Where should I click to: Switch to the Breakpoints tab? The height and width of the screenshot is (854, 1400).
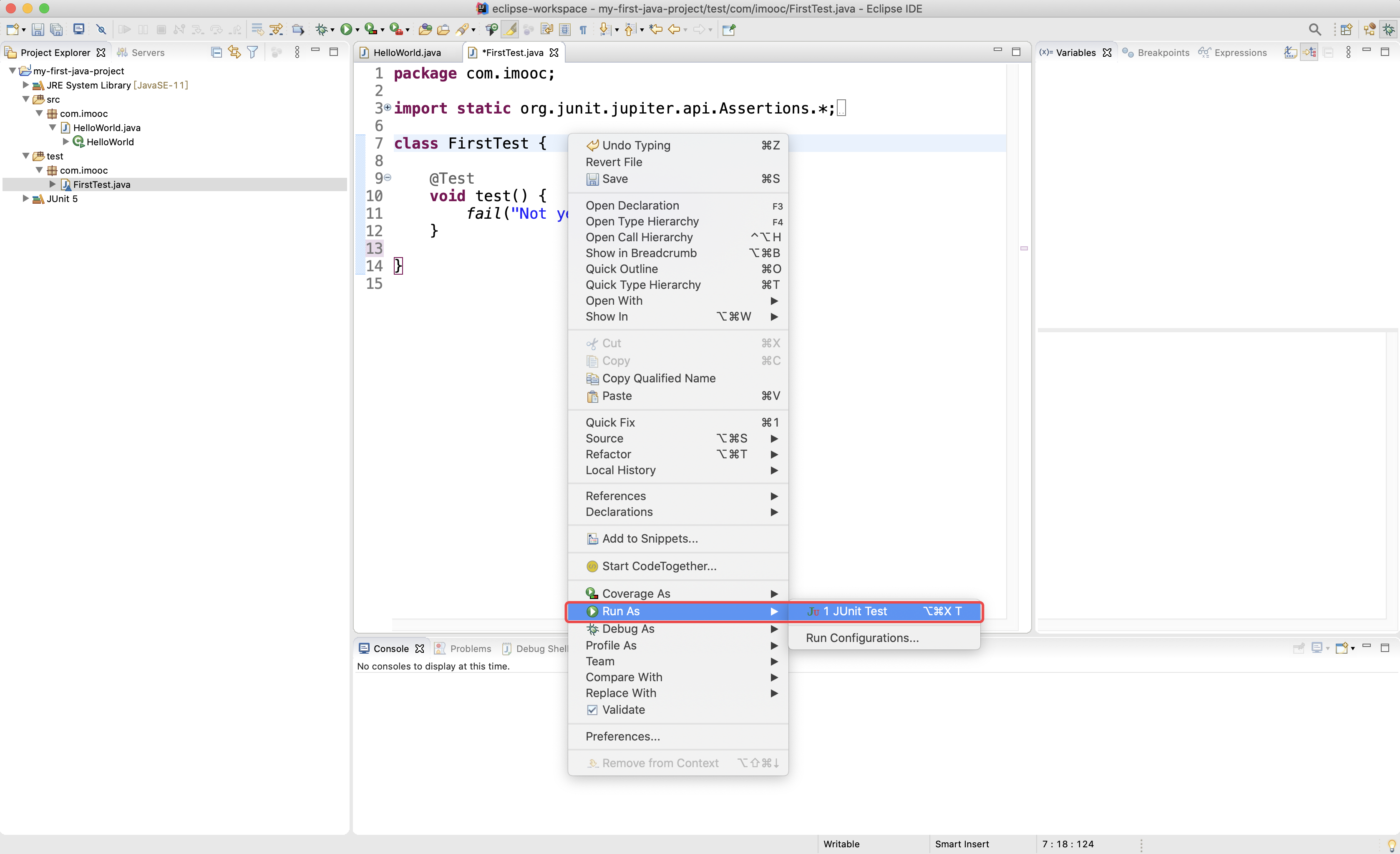pyautogui.click(x=1156, y=52)
